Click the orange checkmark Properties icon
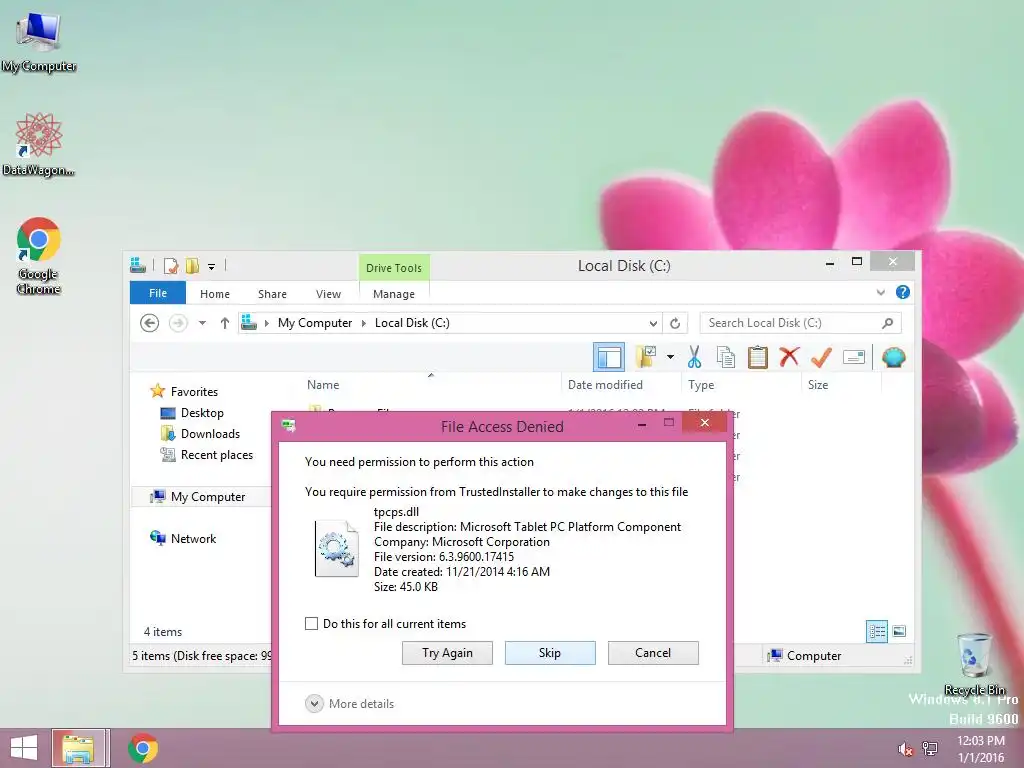The image size is (1024, 768). pos(821,357)
